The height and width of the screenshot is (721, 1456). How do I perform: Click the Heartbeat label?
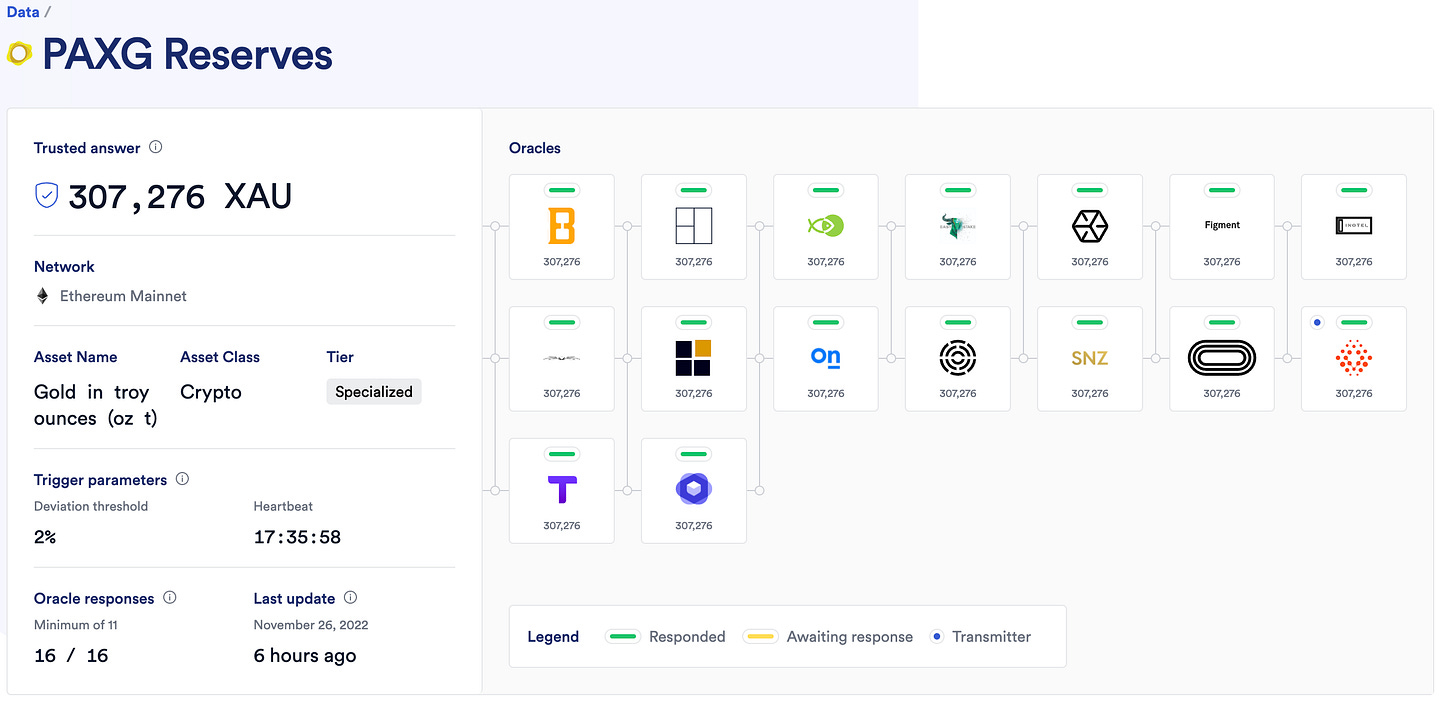283,506
